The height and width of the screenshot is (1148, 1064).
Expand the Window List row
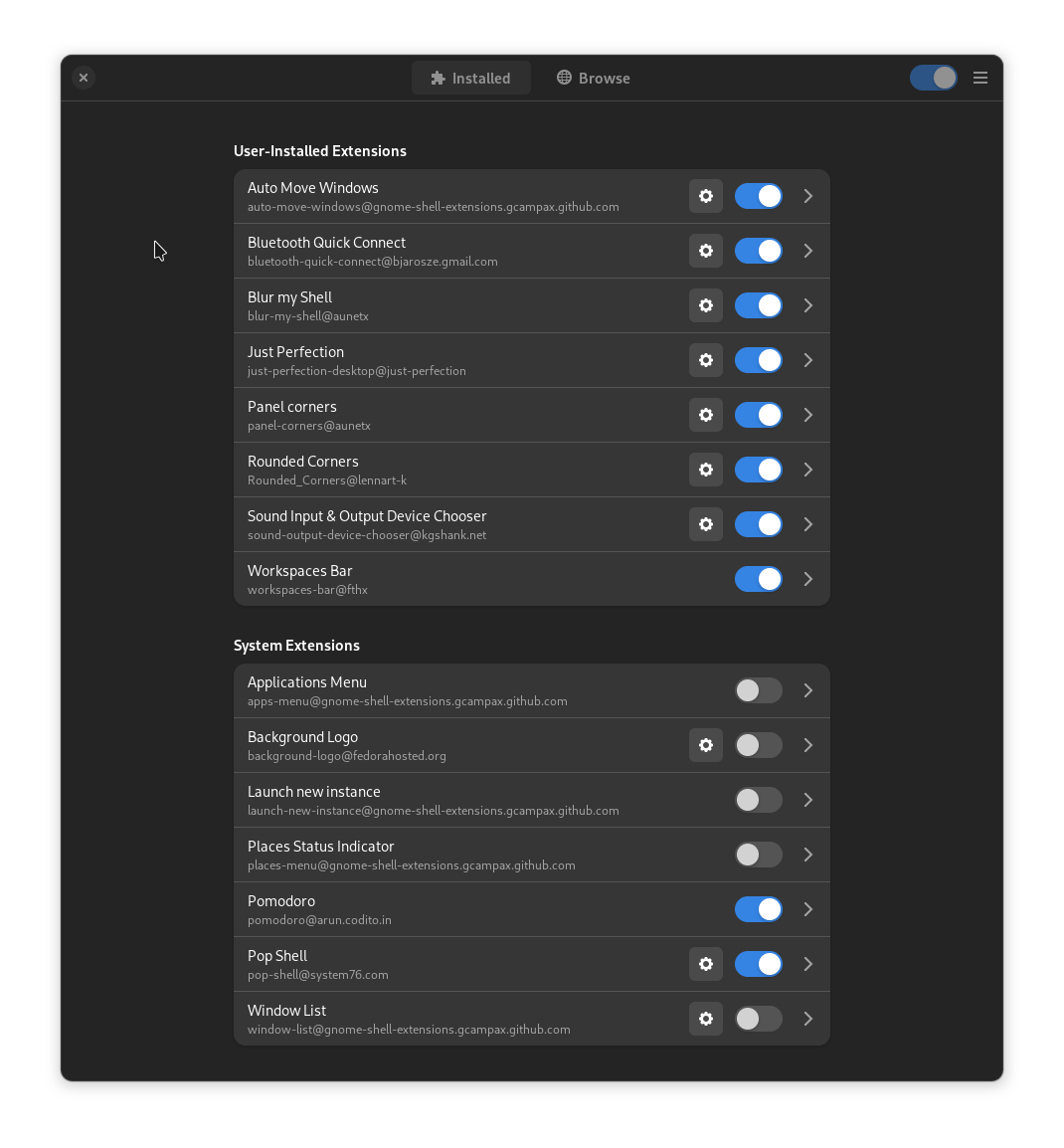[807, 1018]
